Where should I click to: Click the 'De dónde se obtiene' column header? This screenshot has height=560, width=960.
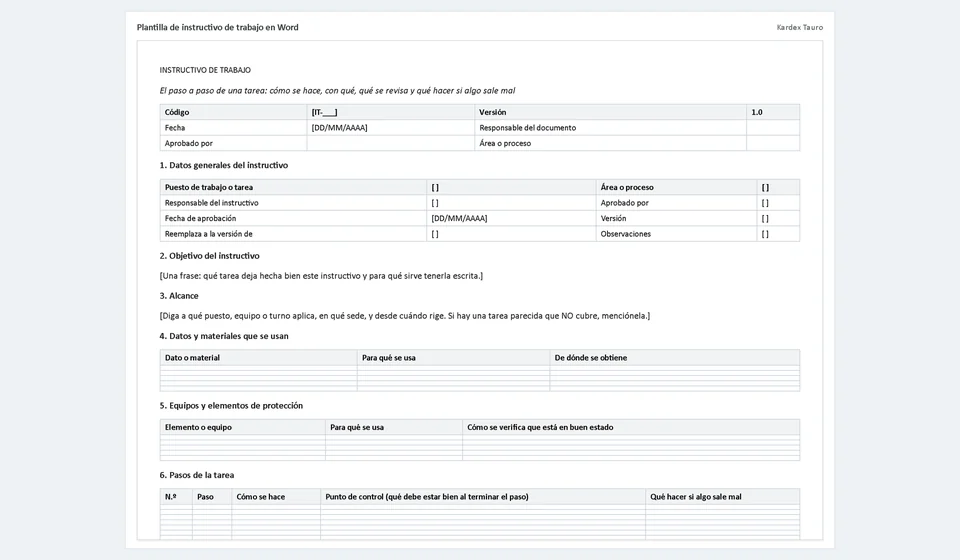(675, 357)
